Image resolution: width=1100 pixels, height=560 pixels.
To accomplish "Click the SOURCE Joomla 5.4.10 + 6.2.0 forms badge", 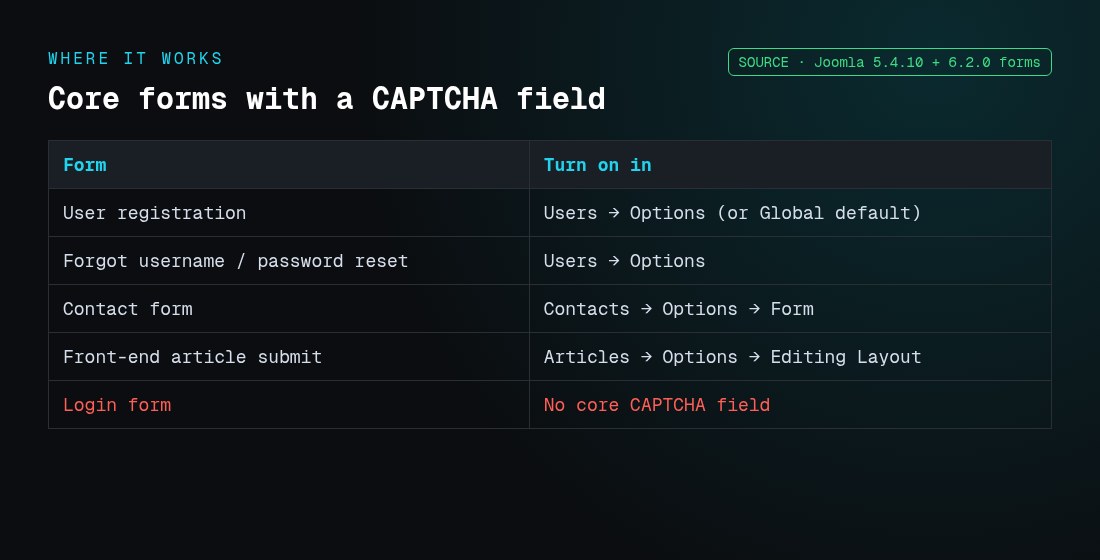I will pos(890,62).
